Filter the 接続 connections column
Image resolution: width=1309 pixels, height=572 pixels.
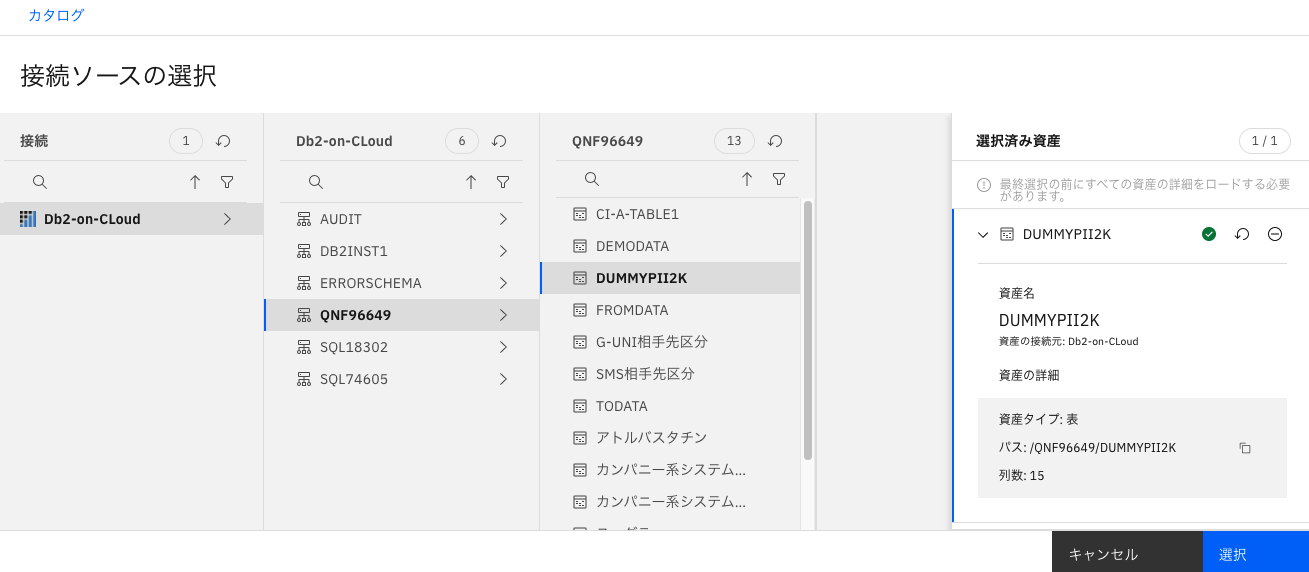[x=227, y=182]
